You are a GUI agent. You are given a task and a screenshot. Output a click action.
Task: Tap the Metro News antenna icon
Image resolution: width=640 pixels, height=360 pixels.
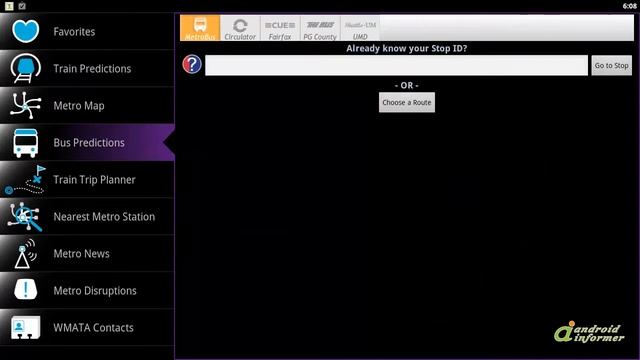point(25,253)
